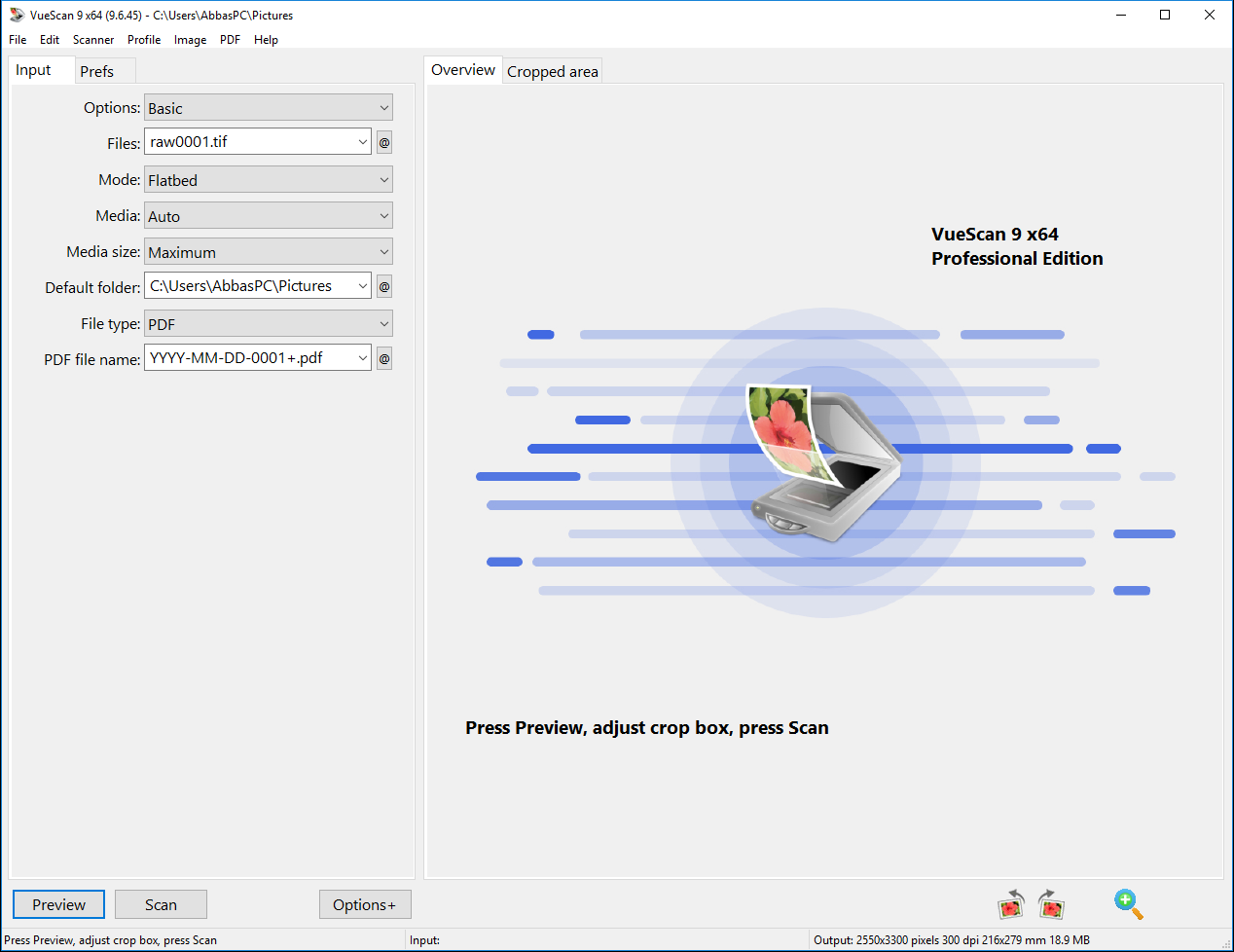Open the Image menu
The width and height of the screenshot is (1234, 952).
tap(190, 40)
